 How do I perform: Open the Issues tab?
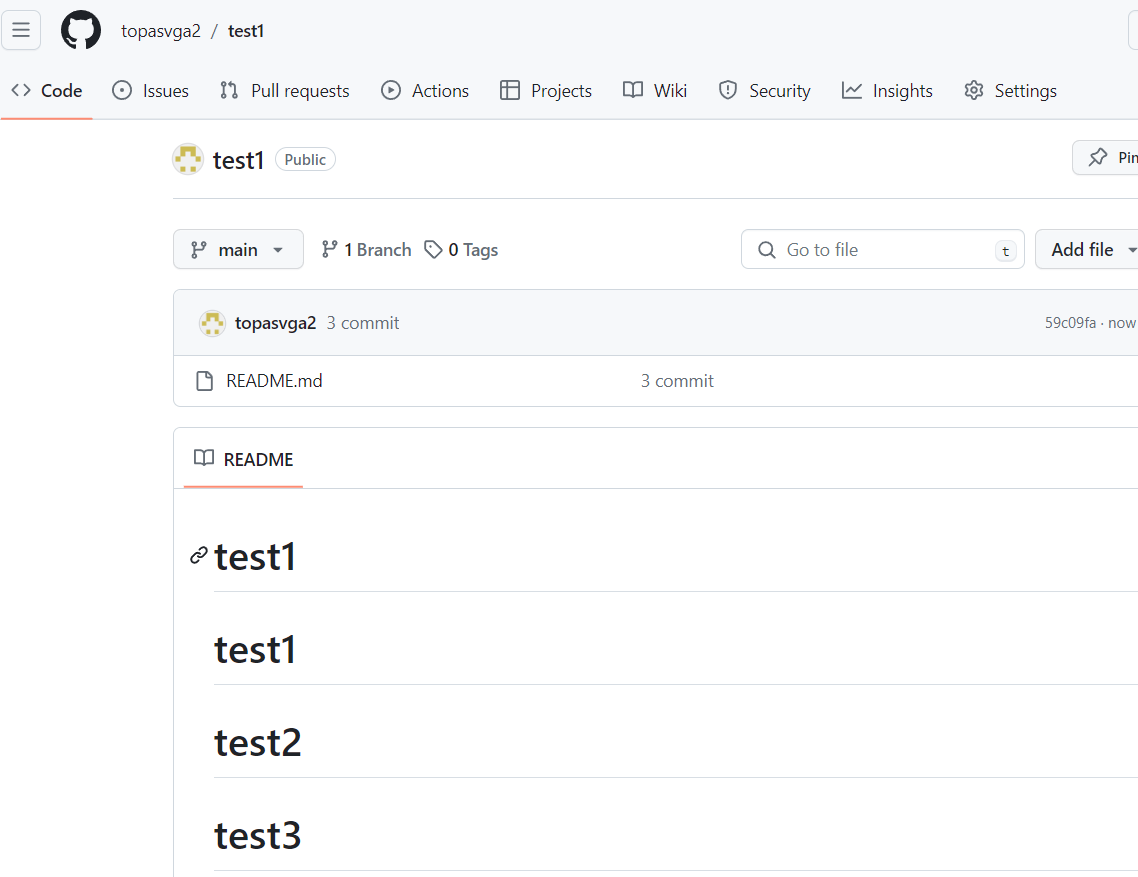pyautogui.click(x=151, y=91)
